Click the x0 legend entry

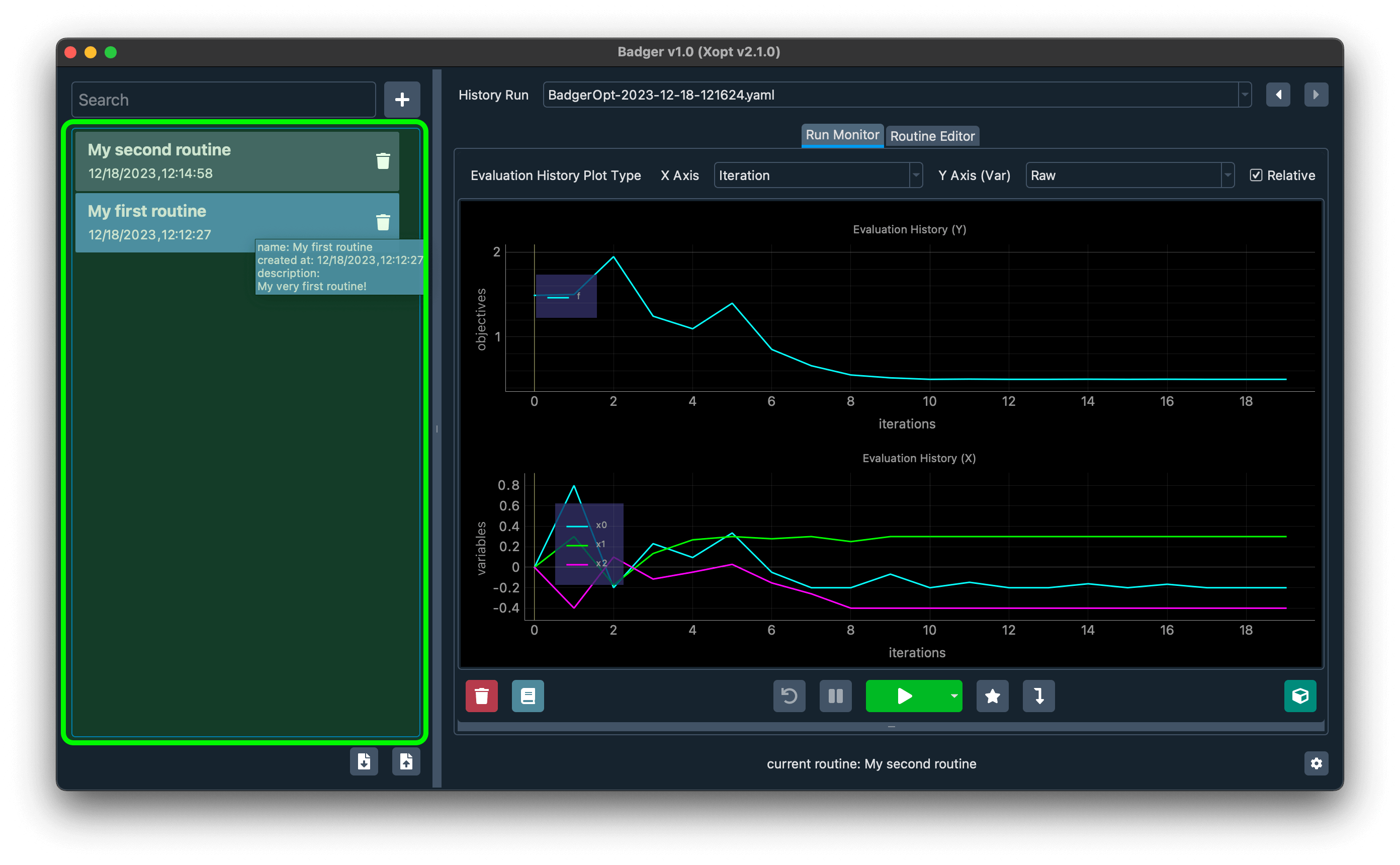click(586, 525)
